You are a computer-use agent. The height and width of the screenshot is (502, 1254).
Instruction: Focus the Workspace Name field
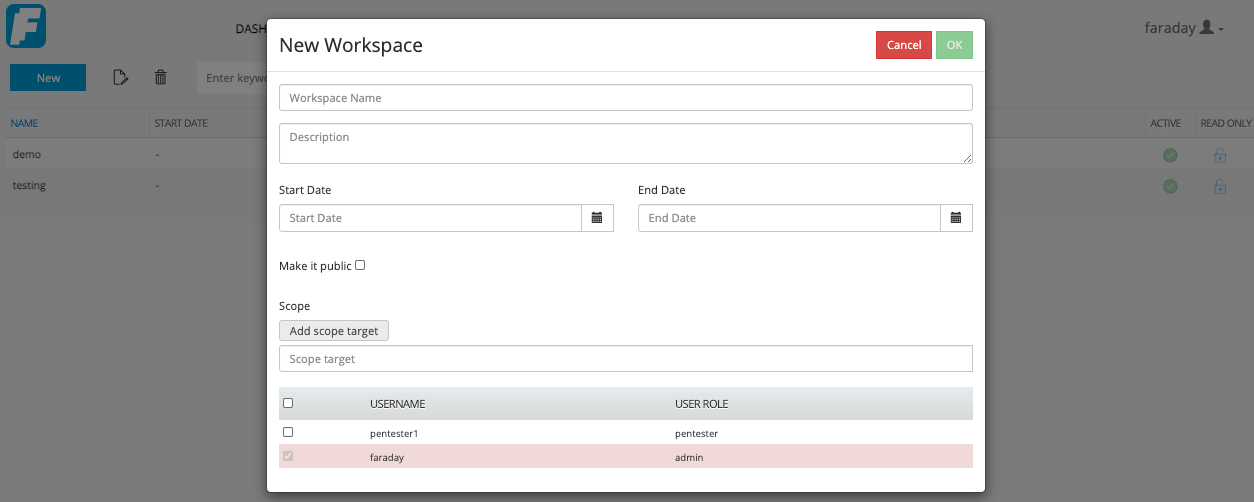point(625,98)
